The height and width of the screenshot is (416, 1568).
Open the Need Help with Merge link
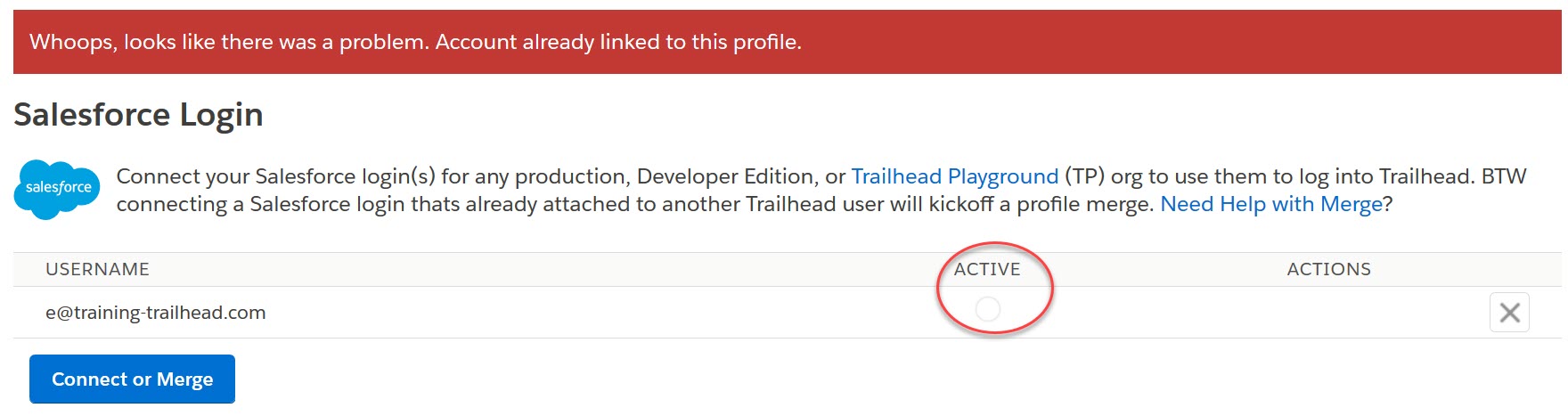pyautogui.click(x=1270, y=204)
